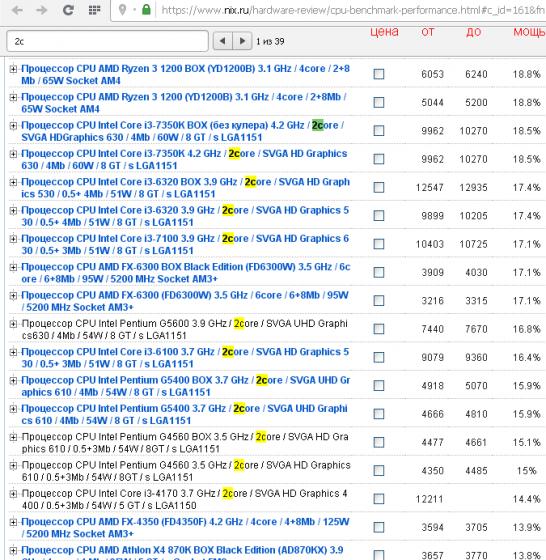Sort by the 'мощь' column header
This screenshot has height=560, width=546.
coord(529,32)
